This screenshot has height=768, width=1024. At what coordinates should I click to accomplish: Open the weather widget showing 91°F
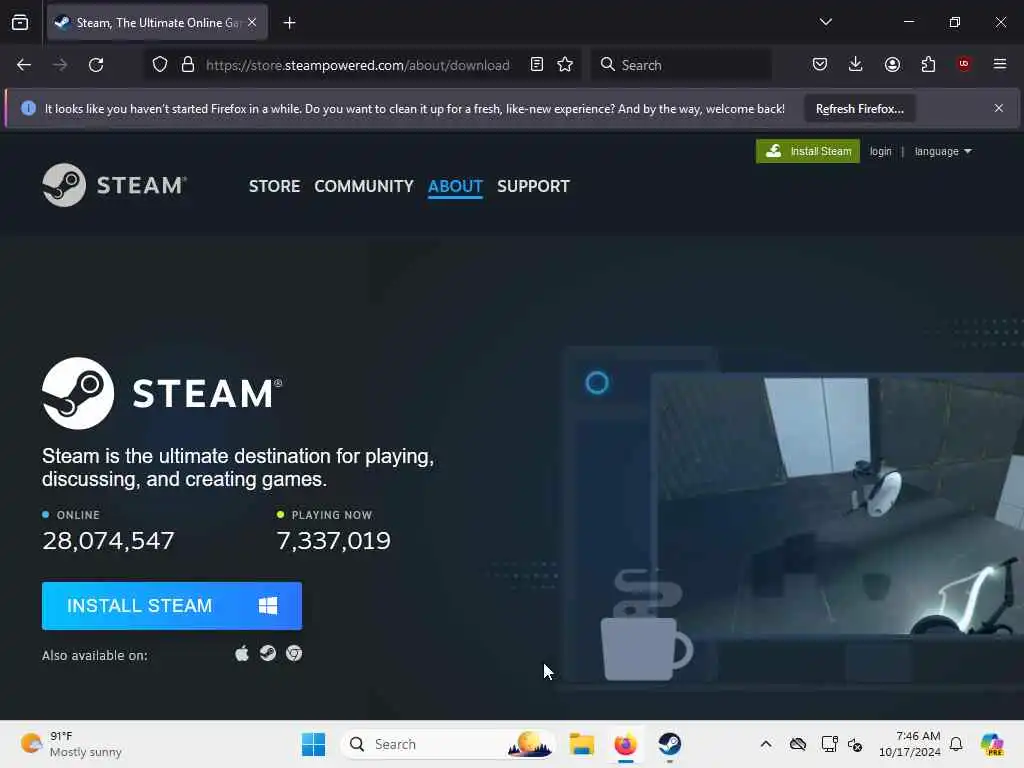point(71,744)
